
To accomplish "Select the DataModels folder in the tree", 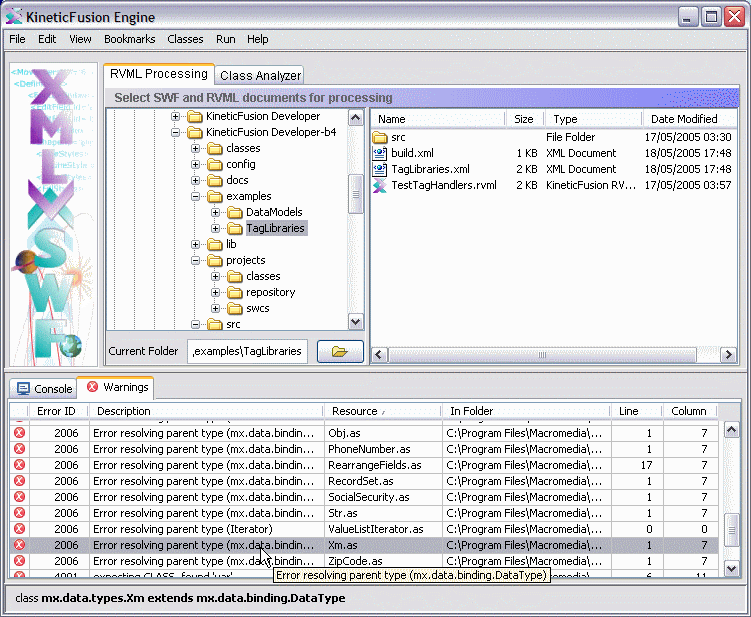I will coord(273,212).
